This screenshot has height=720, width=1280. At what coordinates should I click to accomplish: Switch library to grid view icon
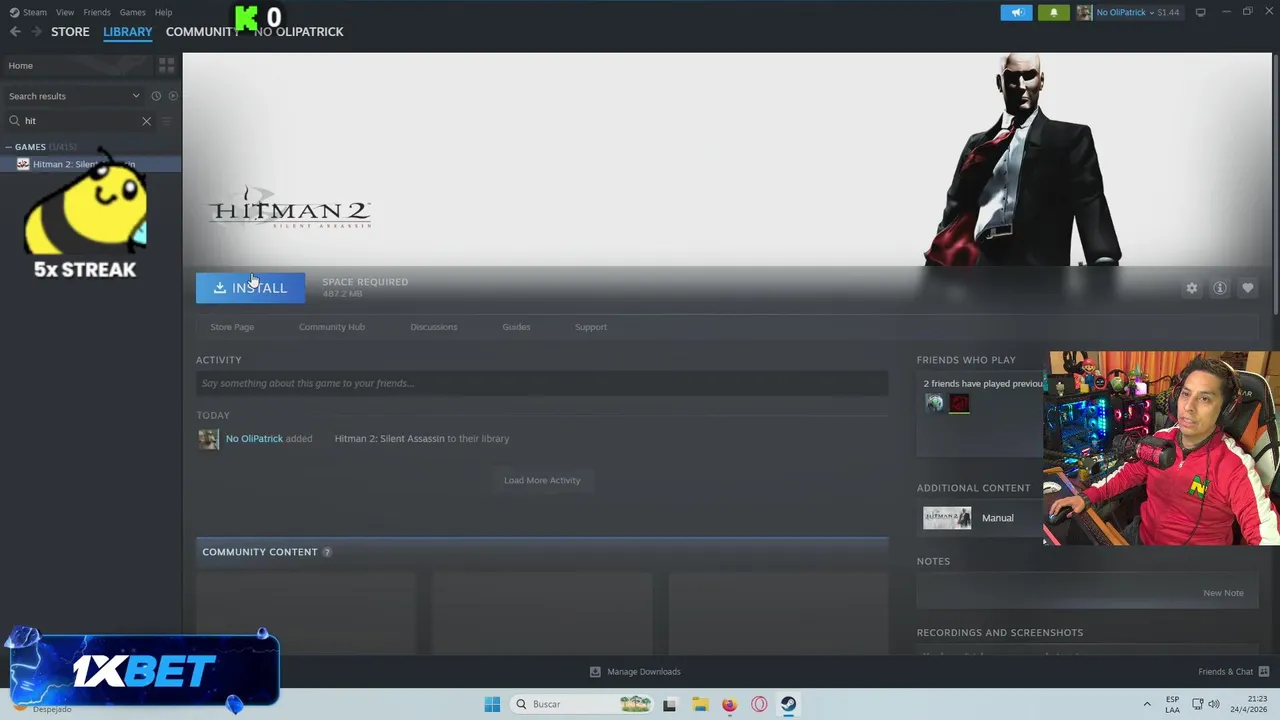coord(167,65)
